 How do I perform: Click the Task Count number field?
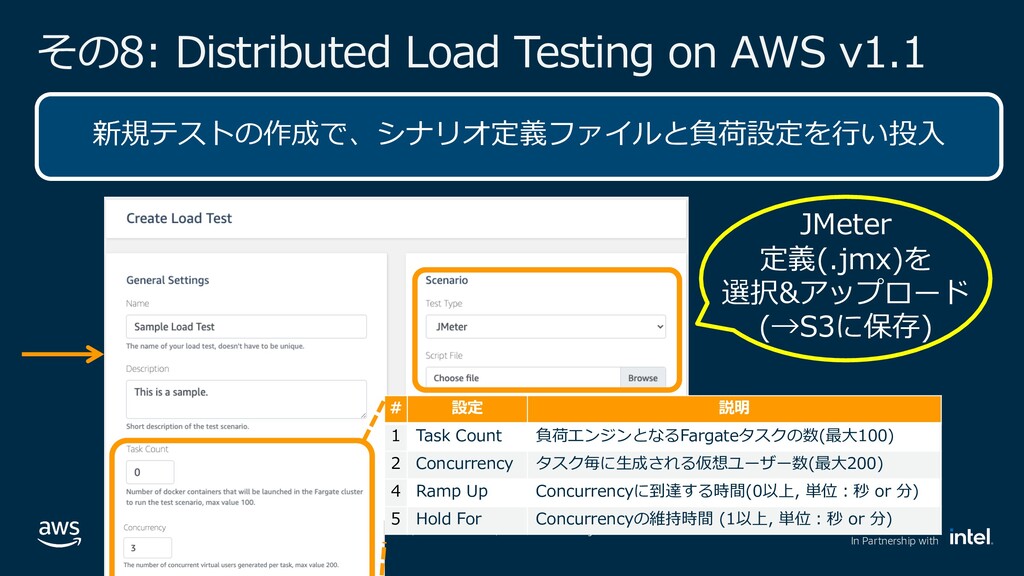pyautogui.click(x=150, y=472)
